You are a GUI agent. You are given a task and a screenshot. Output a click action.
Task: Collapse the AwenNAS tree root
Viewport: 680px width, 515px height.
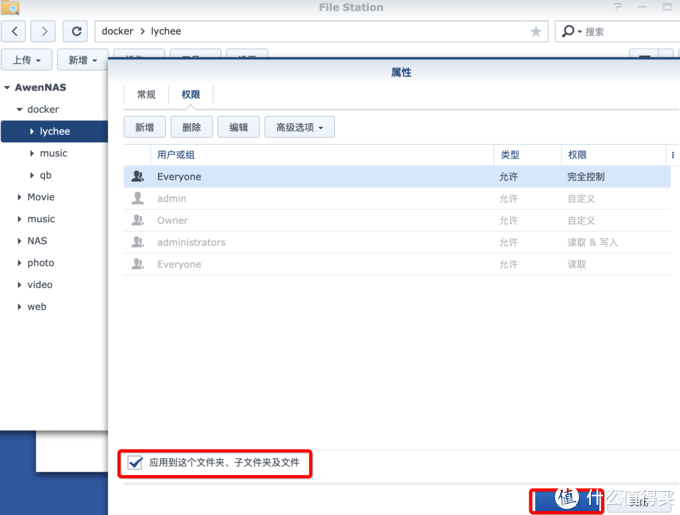coord(7,88)
